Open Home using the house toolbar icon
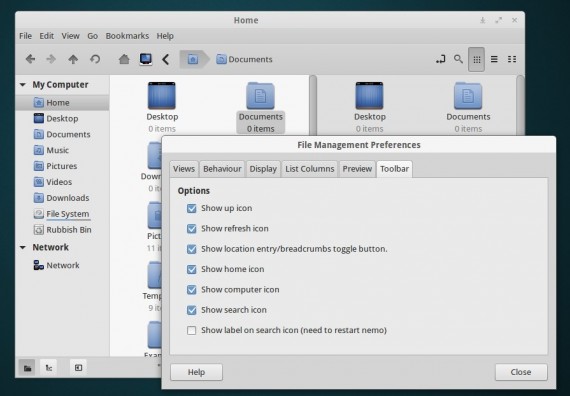This screenshot has width=570, height=396. point(124,59)
